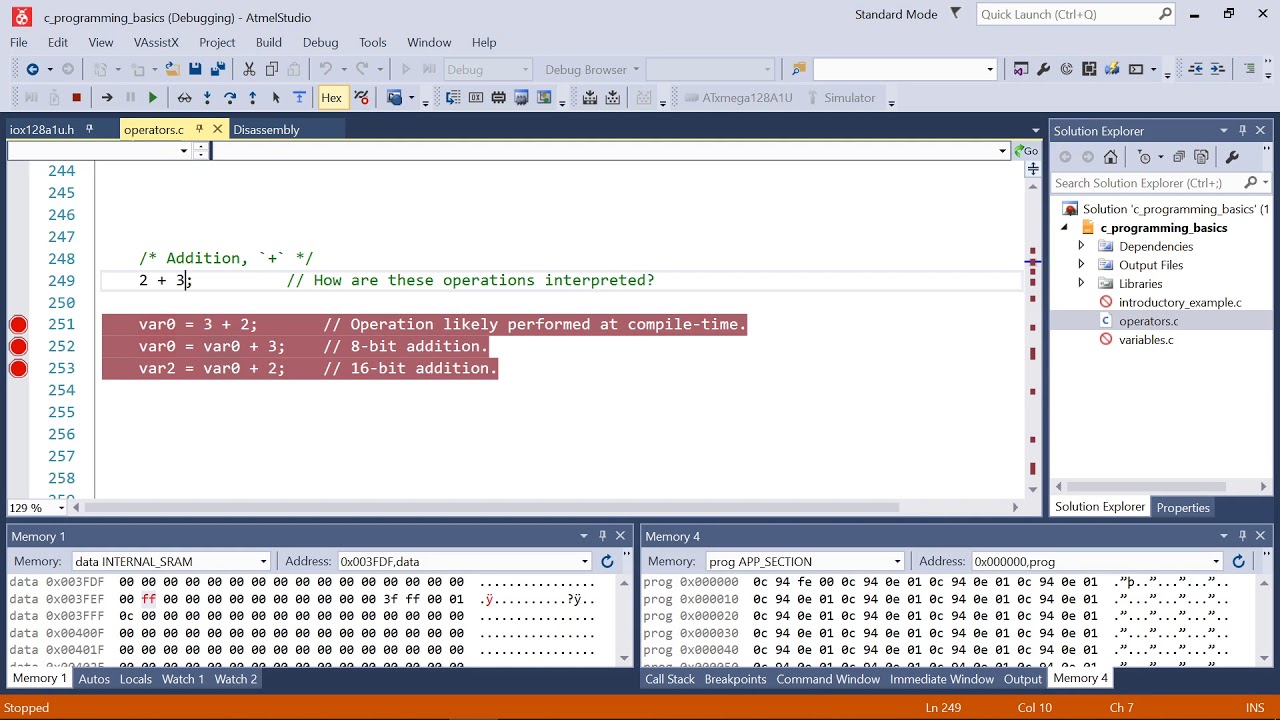Click the ATxmega128A1U device button

point(738,97)
